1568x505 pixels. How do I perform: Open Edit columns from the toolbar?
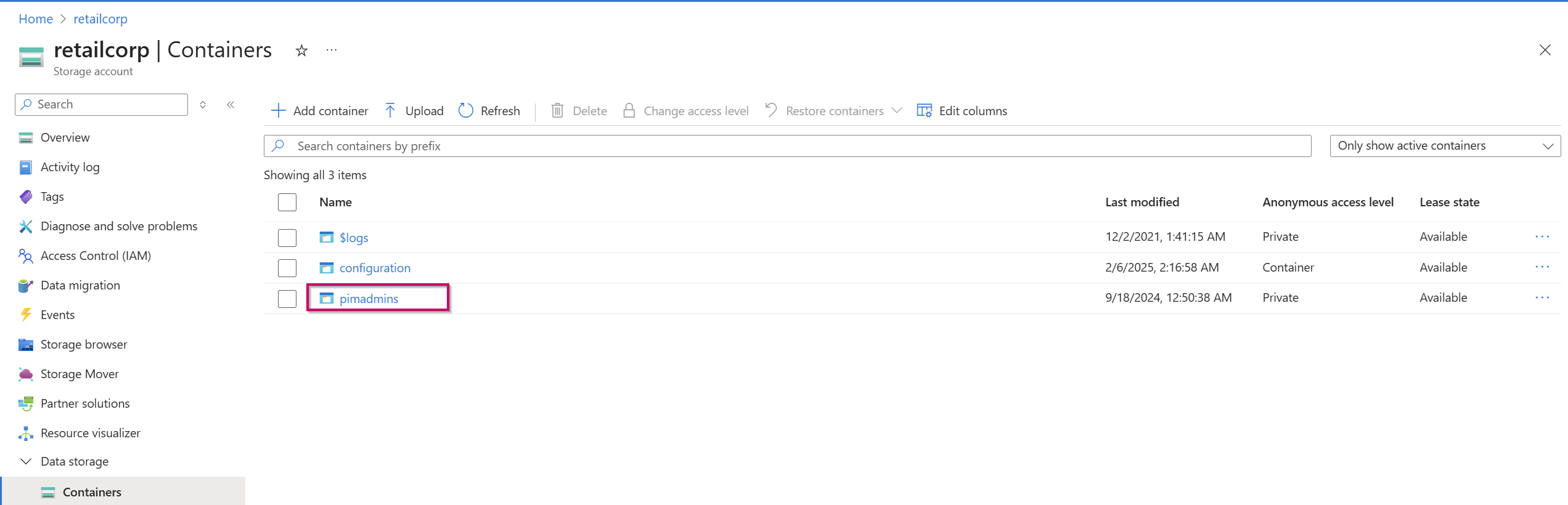(962, 111)
